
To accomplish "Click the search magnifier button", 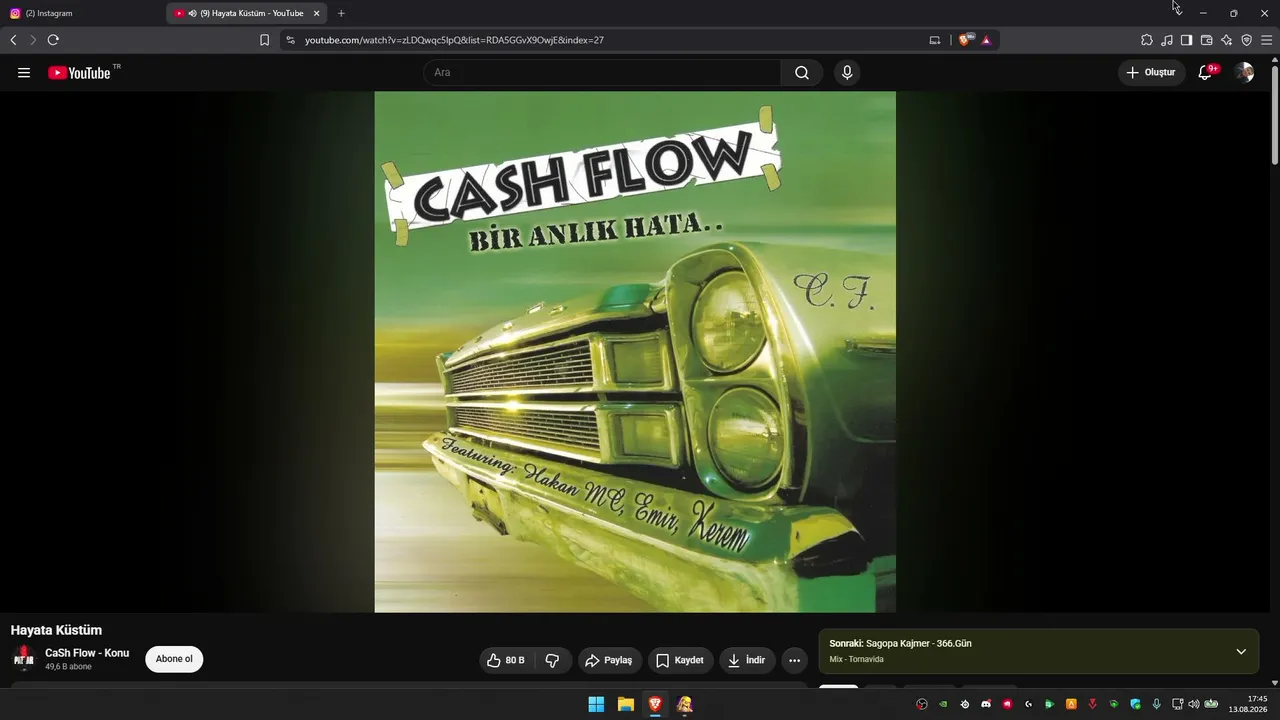I will (802, 73).
